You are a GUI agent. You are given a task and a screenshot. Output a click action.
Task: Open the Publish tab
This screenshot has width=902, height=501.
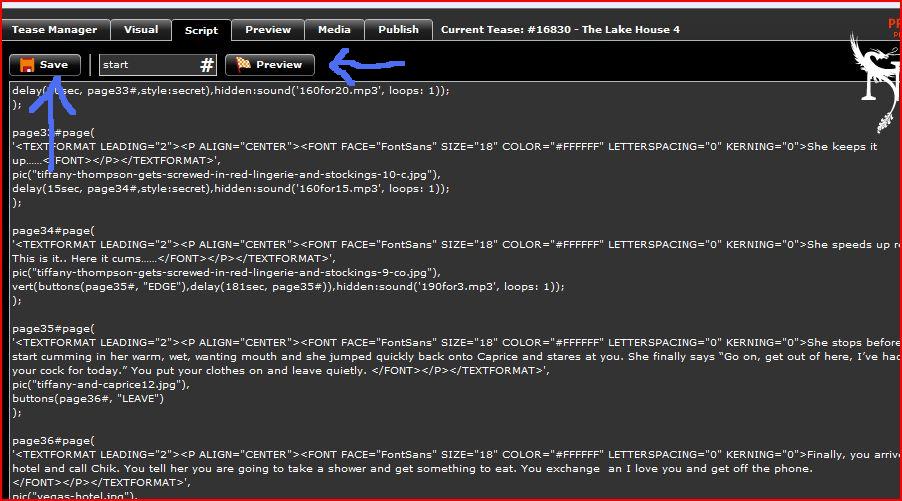(x=398, y=30)
